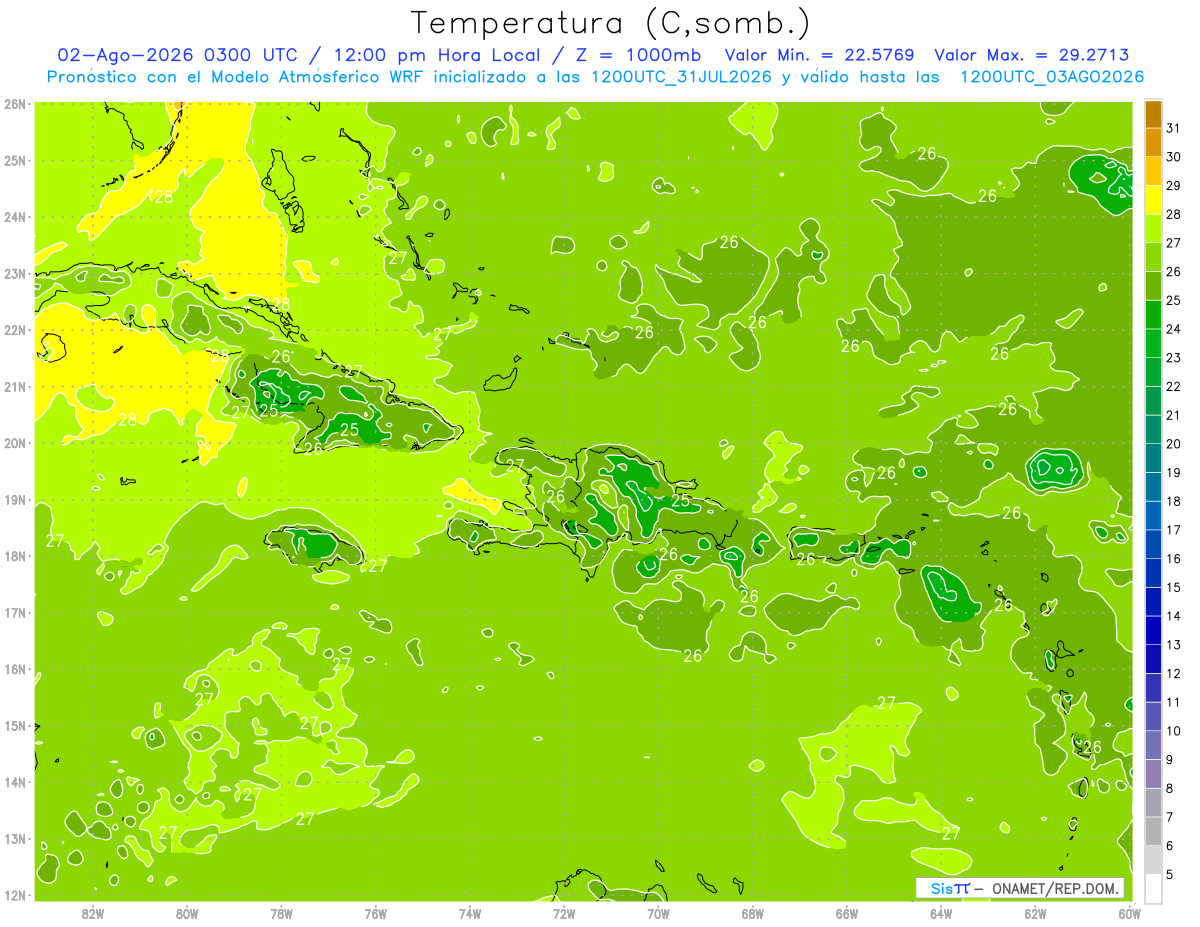Click color scale label 23

point(1174,357)
